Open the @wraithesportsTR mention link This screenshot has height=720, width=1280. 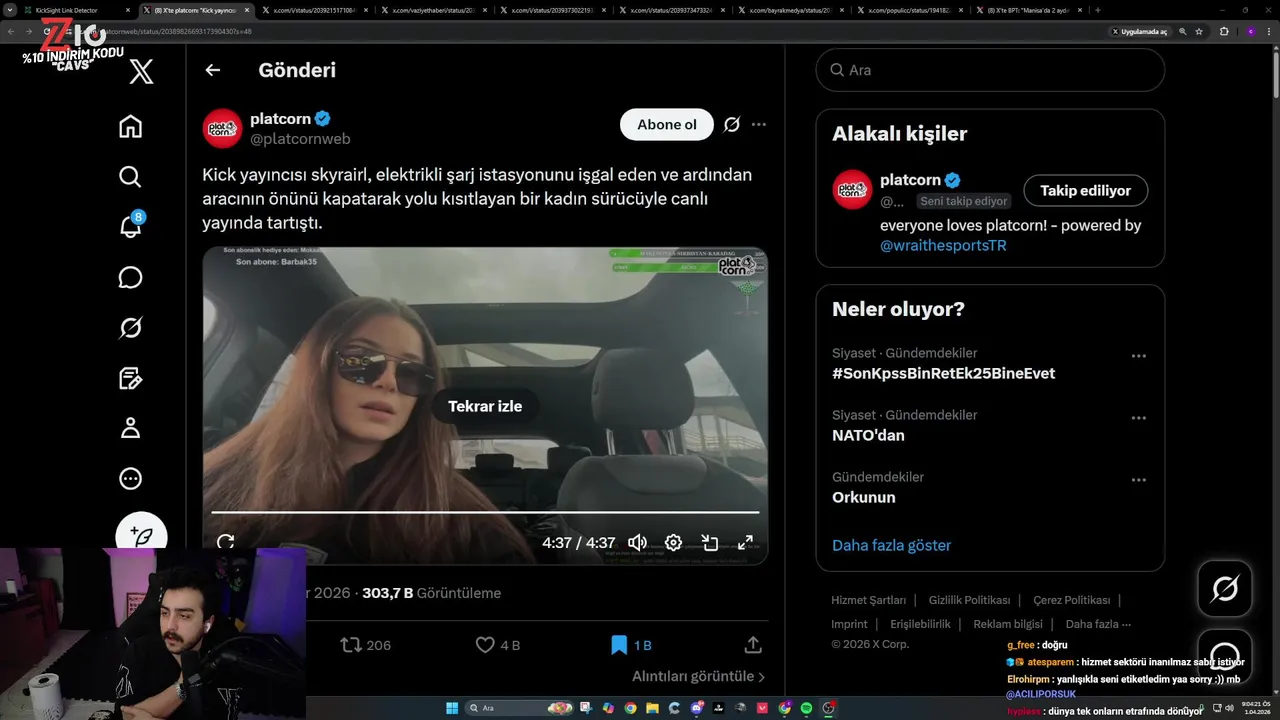point(943,245)
